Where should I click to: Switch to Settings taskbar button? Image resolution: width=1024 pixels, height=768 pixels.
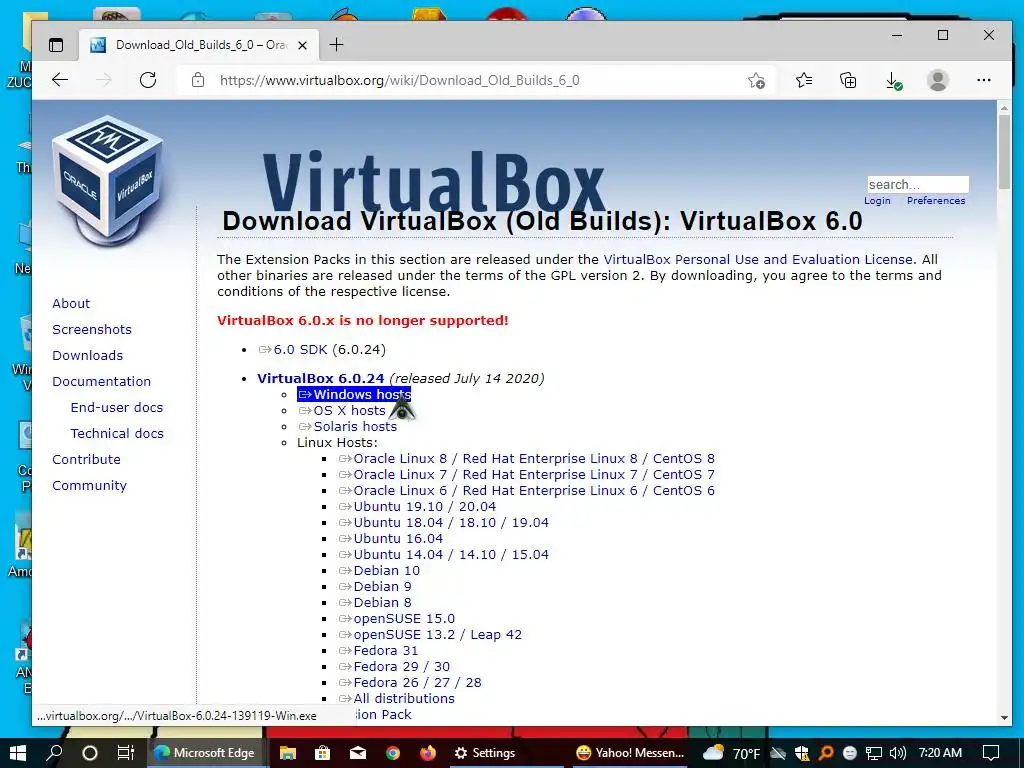[485, 753]
